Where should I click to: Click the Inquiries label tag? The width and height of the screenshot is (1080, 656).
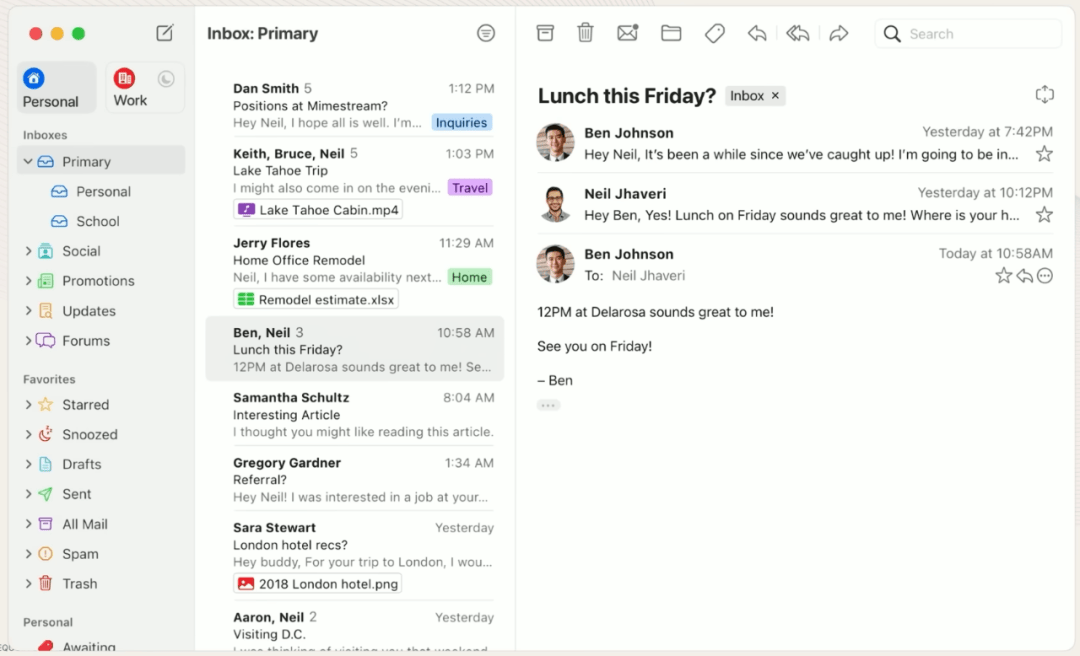click(461, 123)
